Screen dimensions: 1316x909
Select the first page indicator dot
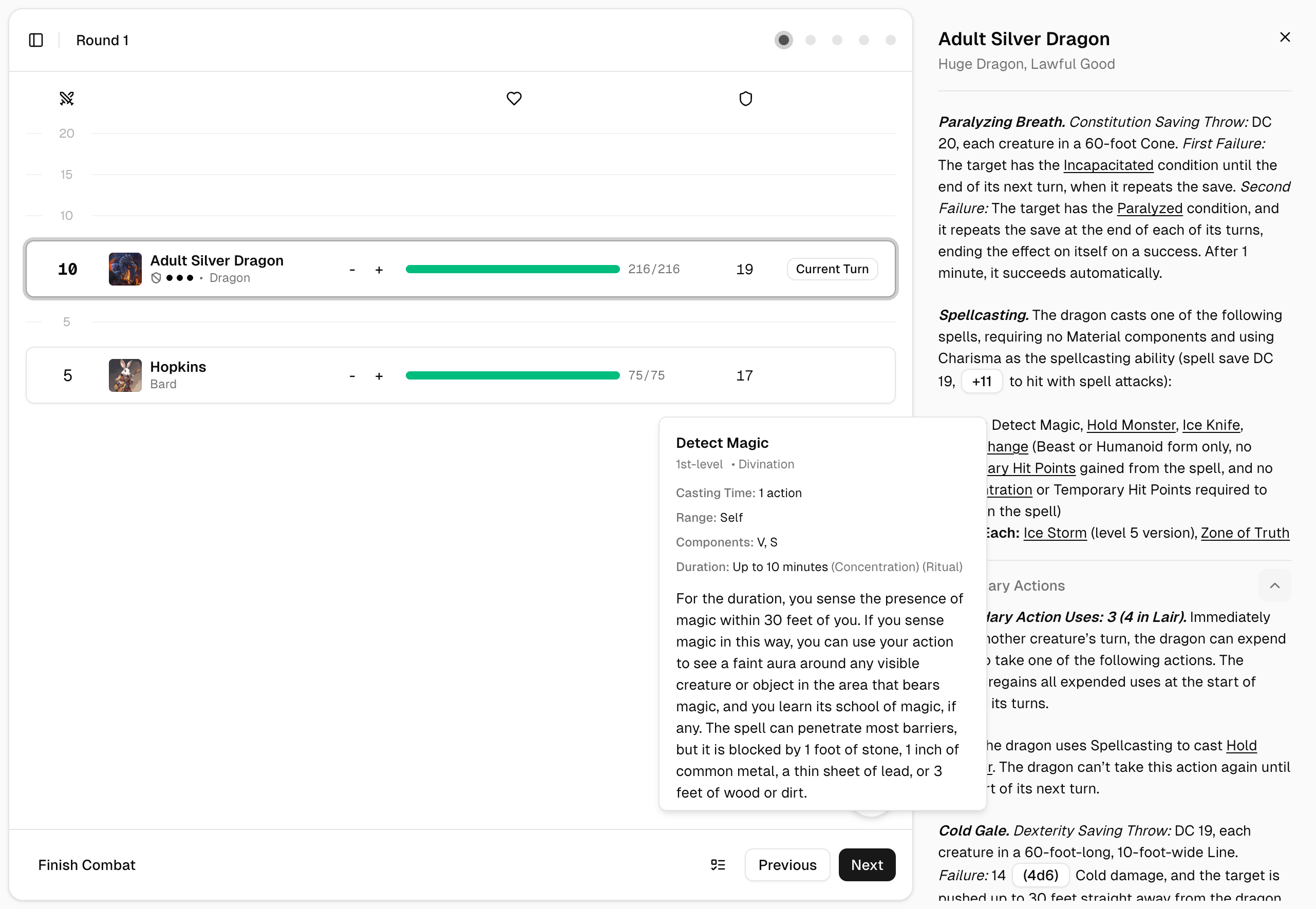pyautogui.click(x=783, y=40)
